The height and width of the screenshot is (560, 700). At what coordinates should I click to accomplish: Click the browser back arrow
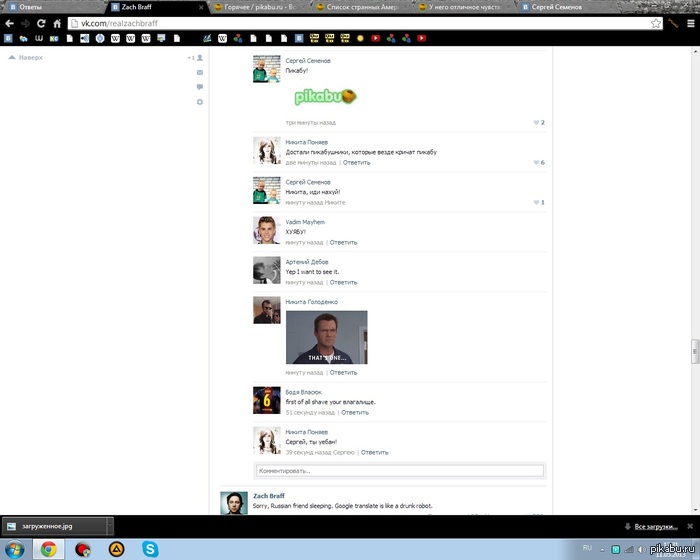coord(10,22)
